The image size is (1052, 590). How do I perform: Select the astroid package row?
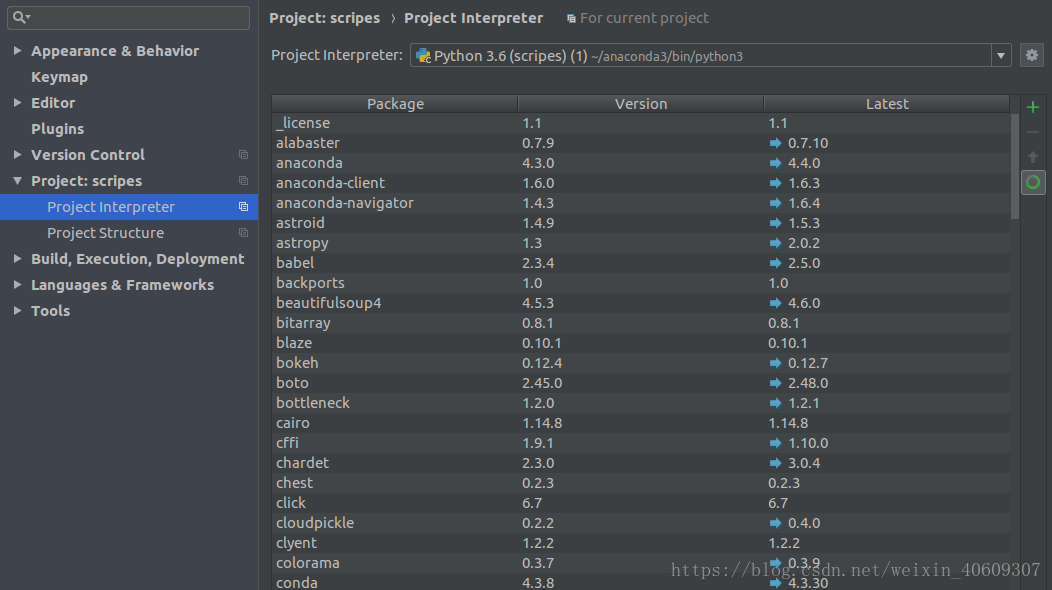(641, 223)
